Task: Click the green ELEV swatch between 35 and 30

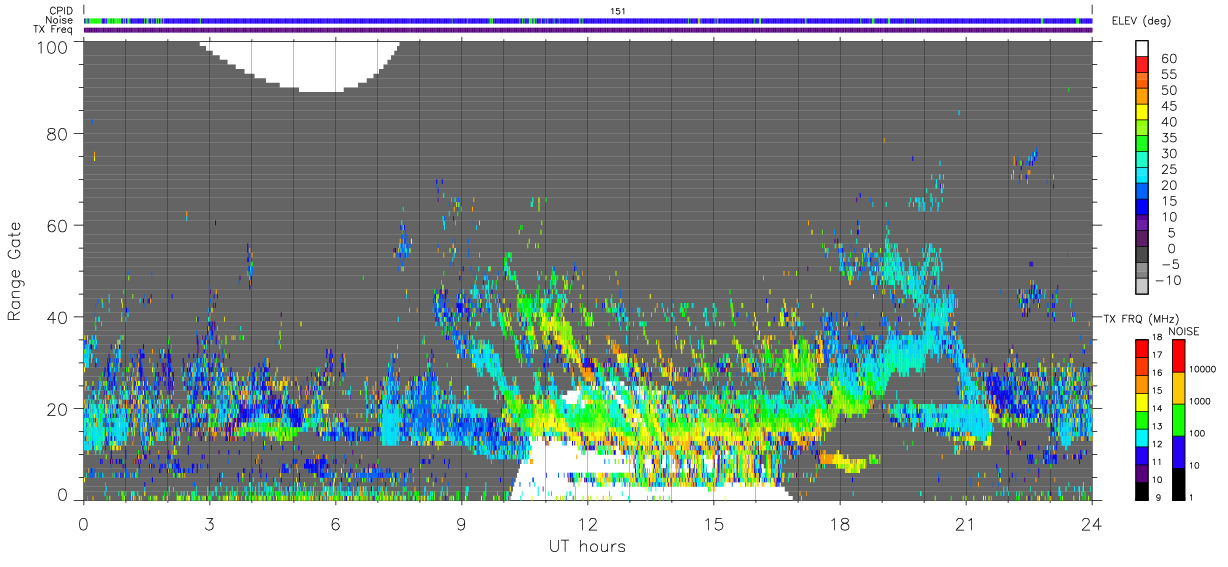Action: point(1142,143)
